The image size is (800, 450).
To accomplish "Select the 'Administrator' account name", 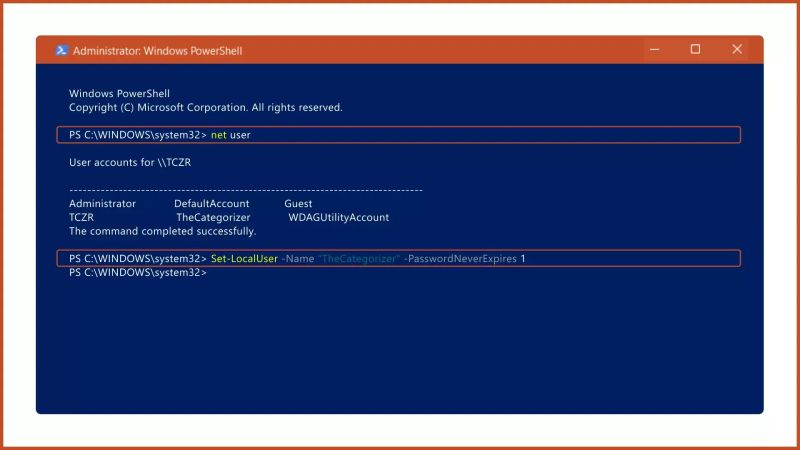I will [x=103, y=204].
